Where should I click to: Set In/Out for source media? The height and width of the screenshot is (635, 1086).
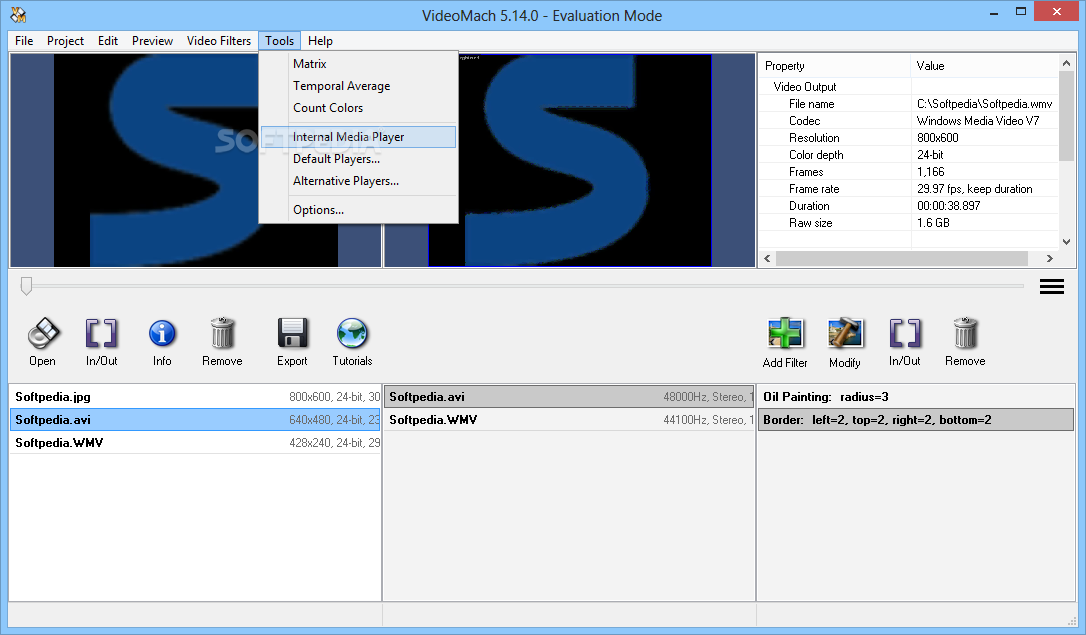(102, 334)
